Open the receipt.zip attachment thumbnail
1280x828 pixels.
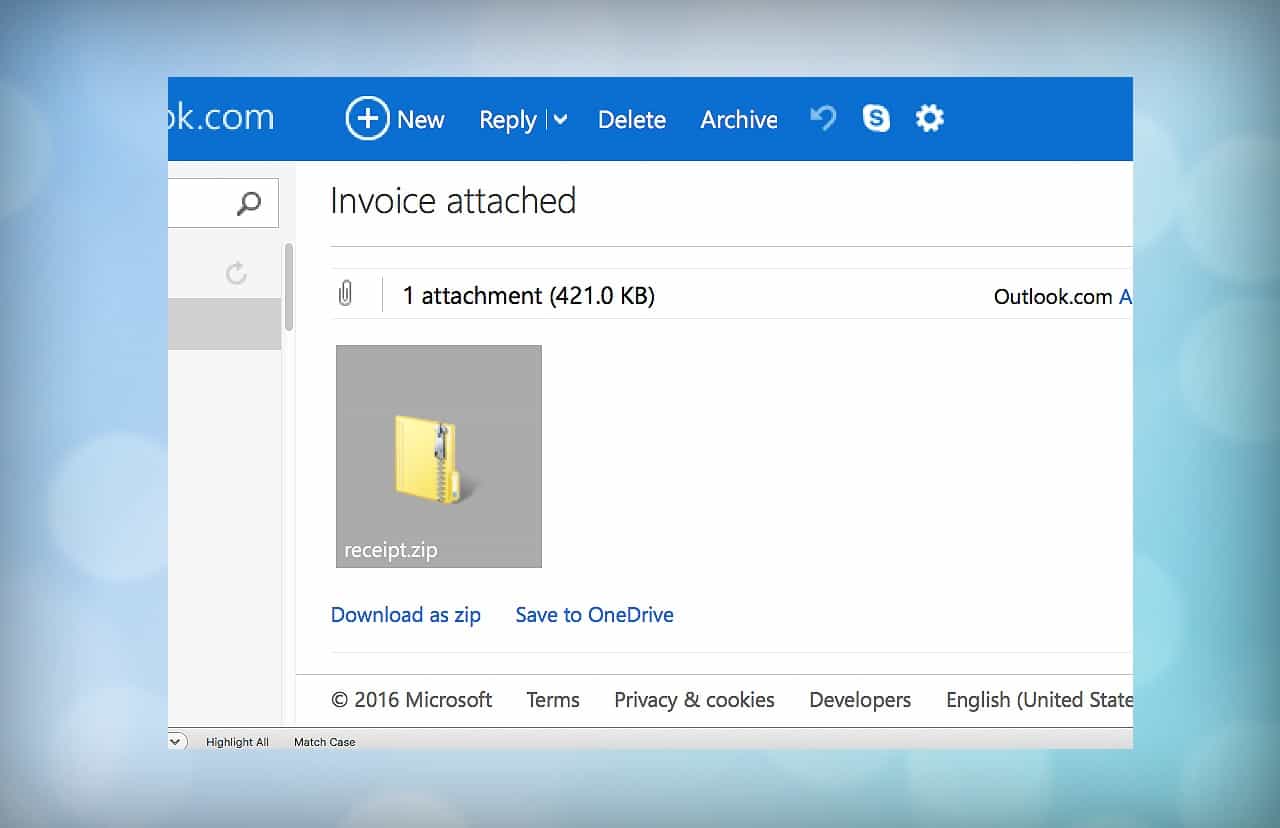[439, 456]
